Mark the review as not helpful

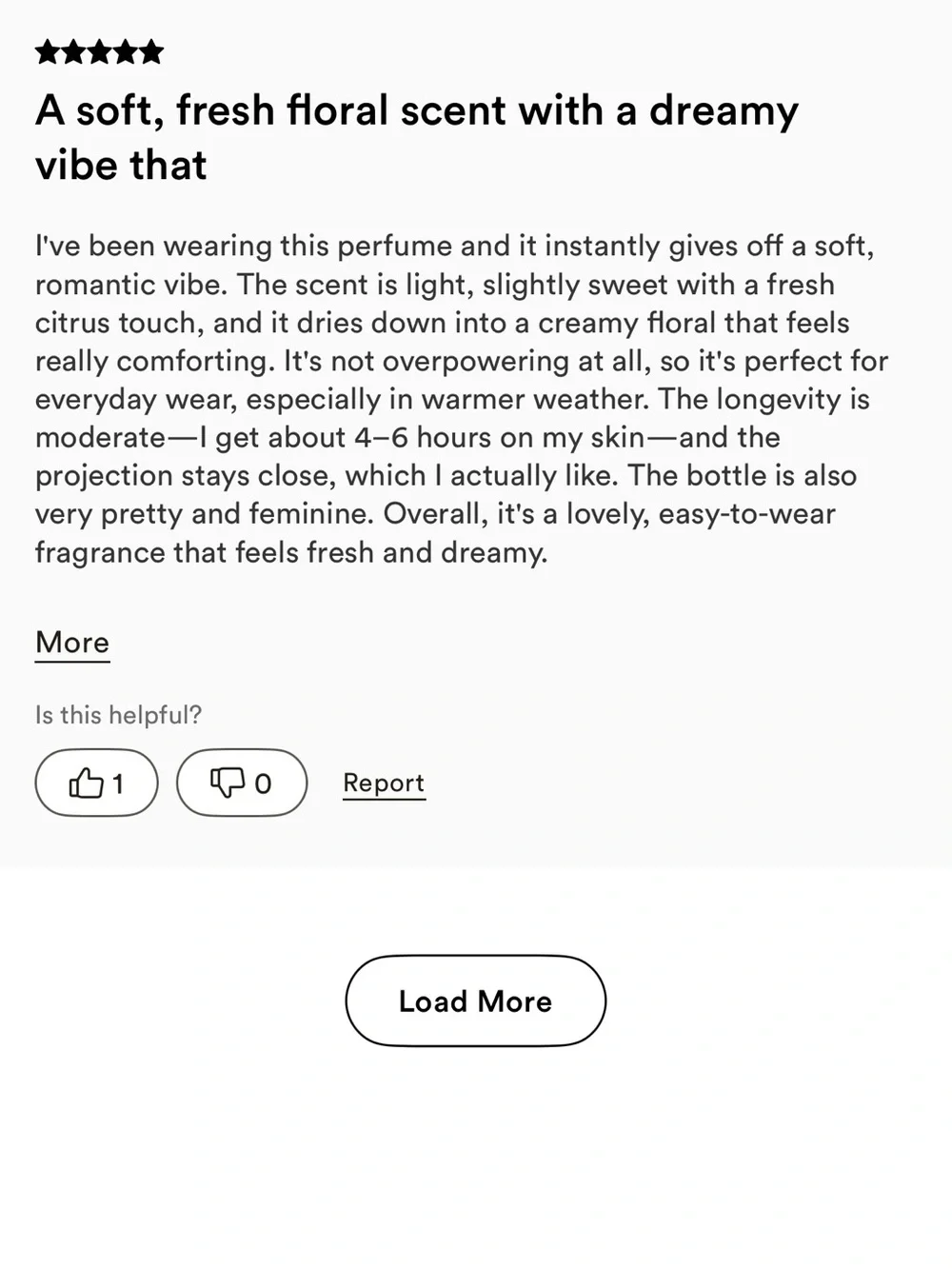click(x=242, y=783)
